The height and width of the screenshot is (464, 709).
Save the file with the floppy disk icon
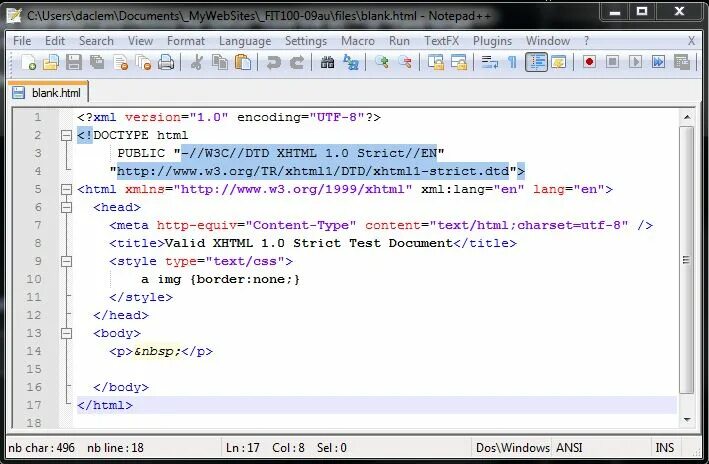click(x=74, y=62)
